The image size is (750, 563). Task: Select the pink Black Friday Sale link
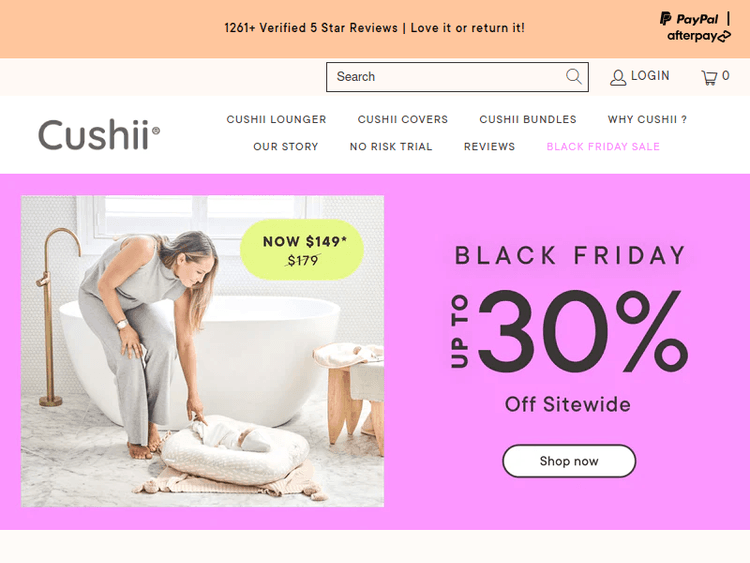click(x=603, y=146)
